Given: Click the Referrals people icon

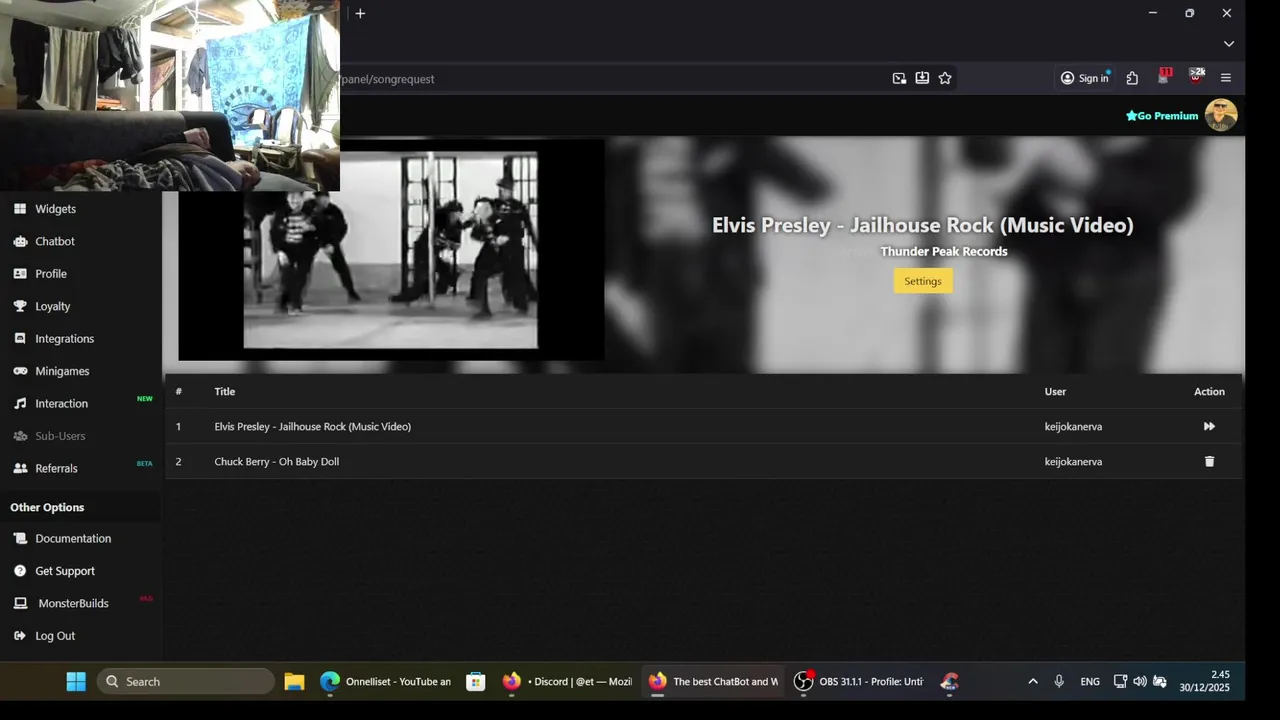Looking at the screenshot, I should pos(20,468).
